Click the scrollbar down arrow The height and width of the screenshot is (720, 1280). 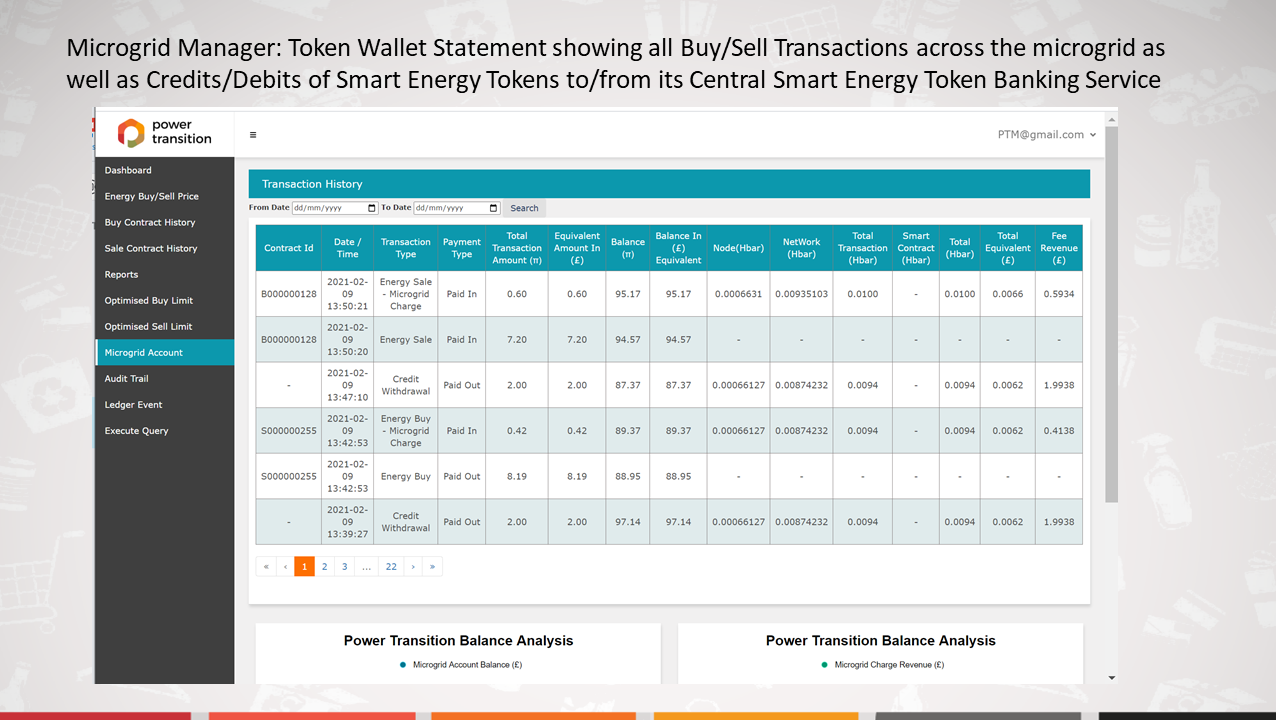(1111, 677)
